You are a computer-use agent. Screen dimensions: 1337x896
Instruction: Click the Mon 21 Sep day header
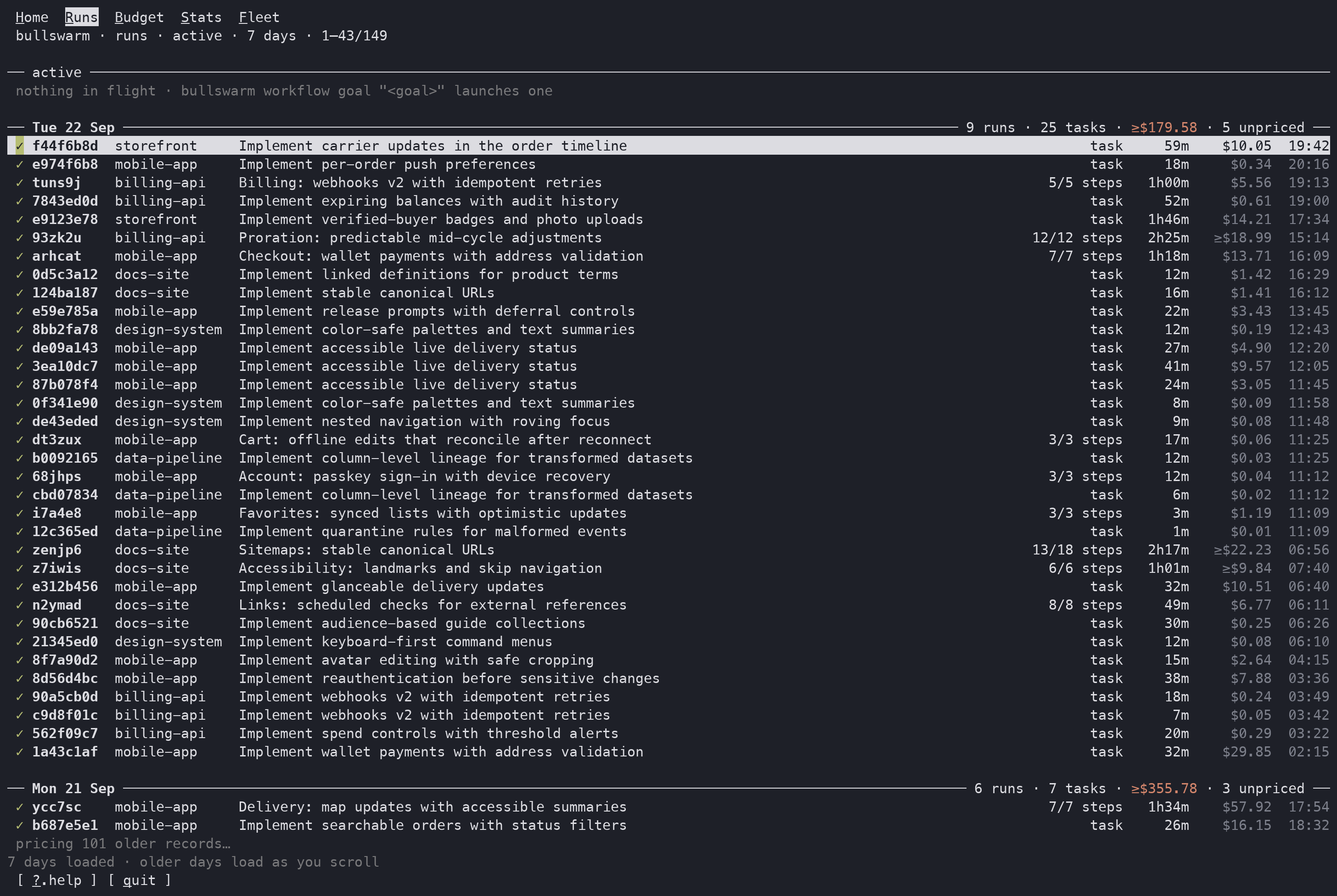pos(73,789)
